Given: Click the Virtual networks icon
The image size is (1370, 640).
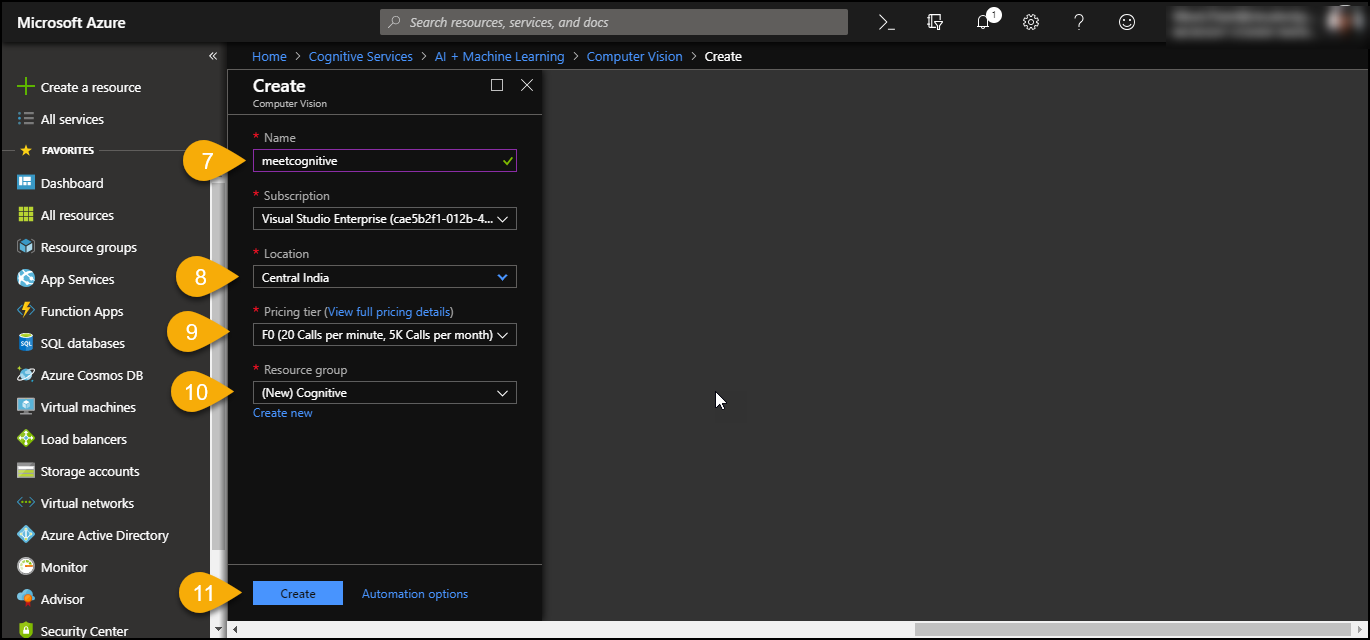Looking at the screenshot, I should (x=26, y=503).
